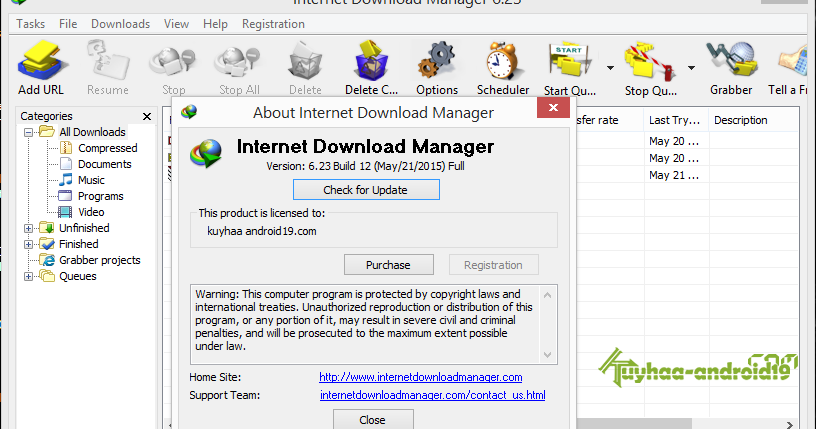Open the Stop Queue dropdown arrow
The image size is (816, 429).
(x=691, y=68)
